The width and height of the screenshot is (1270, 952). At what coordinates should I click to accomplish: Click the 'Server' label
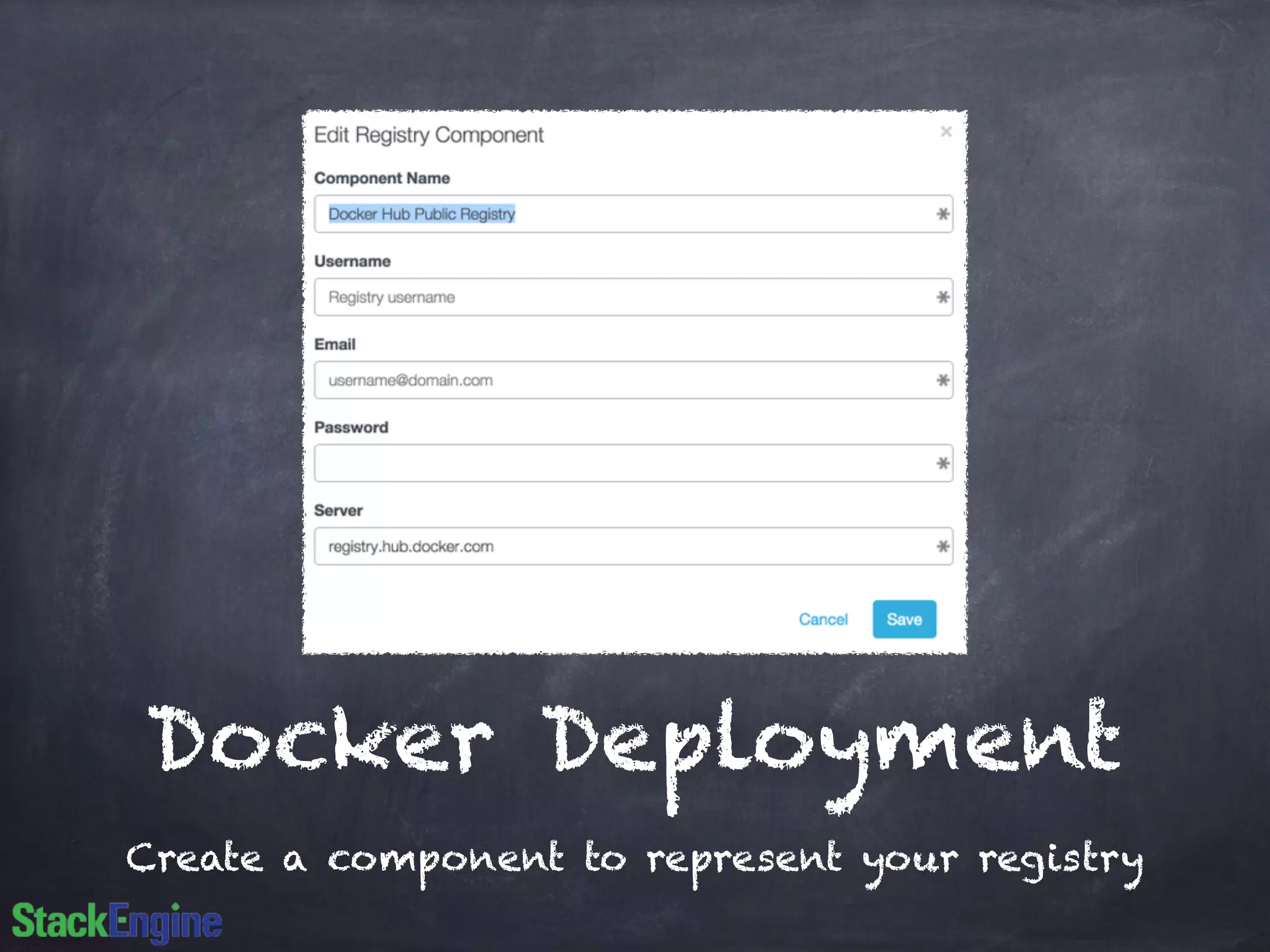(x=338, y=510)
